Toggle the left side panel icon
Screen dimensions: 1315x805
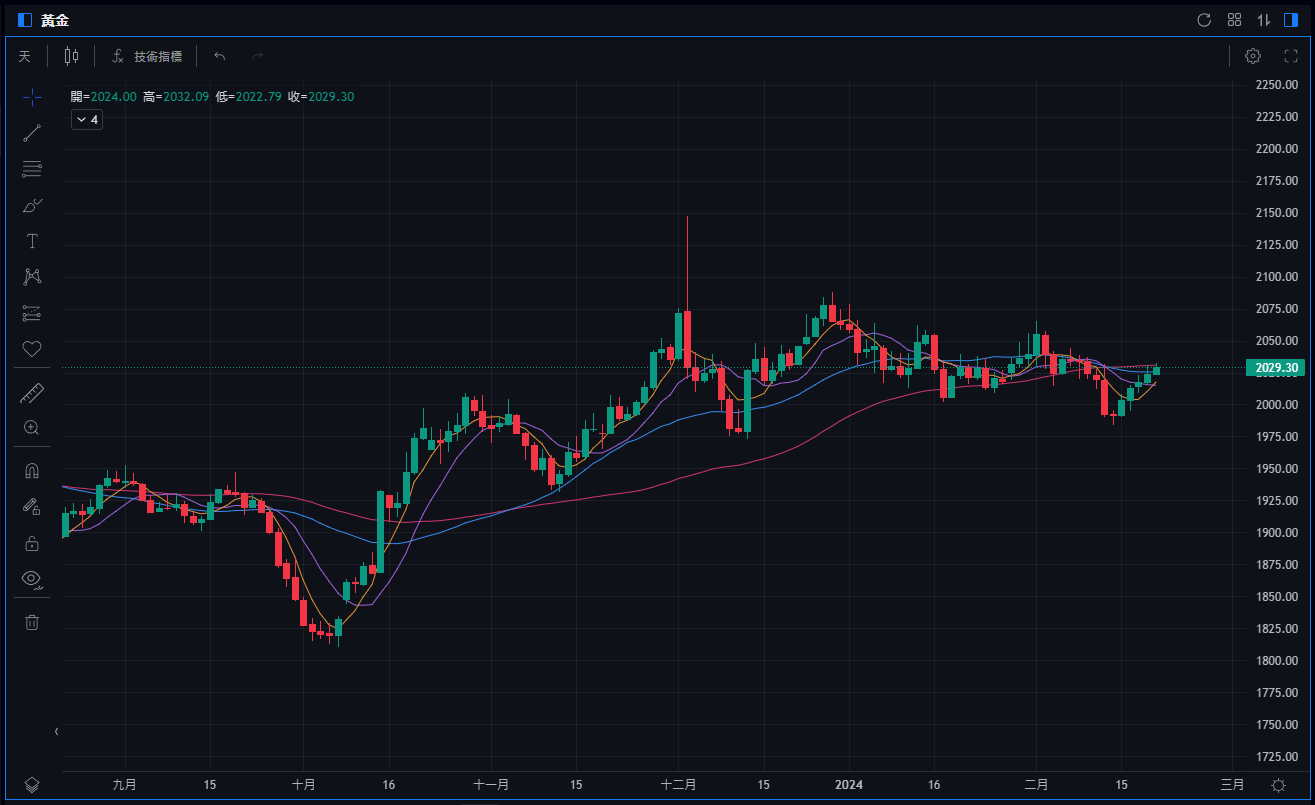click(25, 20)
